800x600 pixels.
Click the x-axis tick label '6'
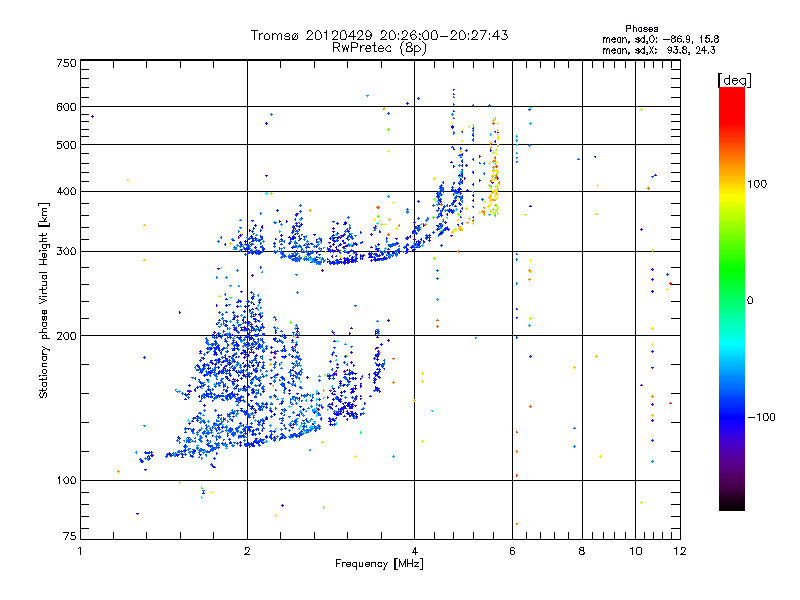tap(512, 551)
